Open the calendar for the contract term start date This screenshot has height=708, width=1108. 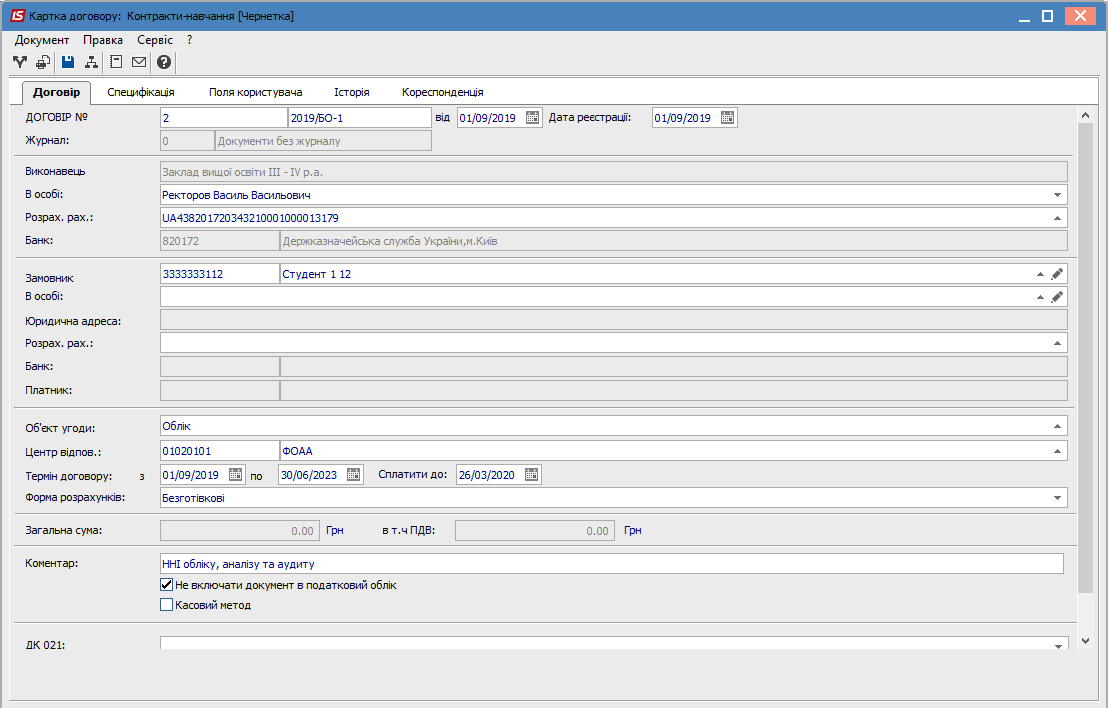tap(236, 475)
